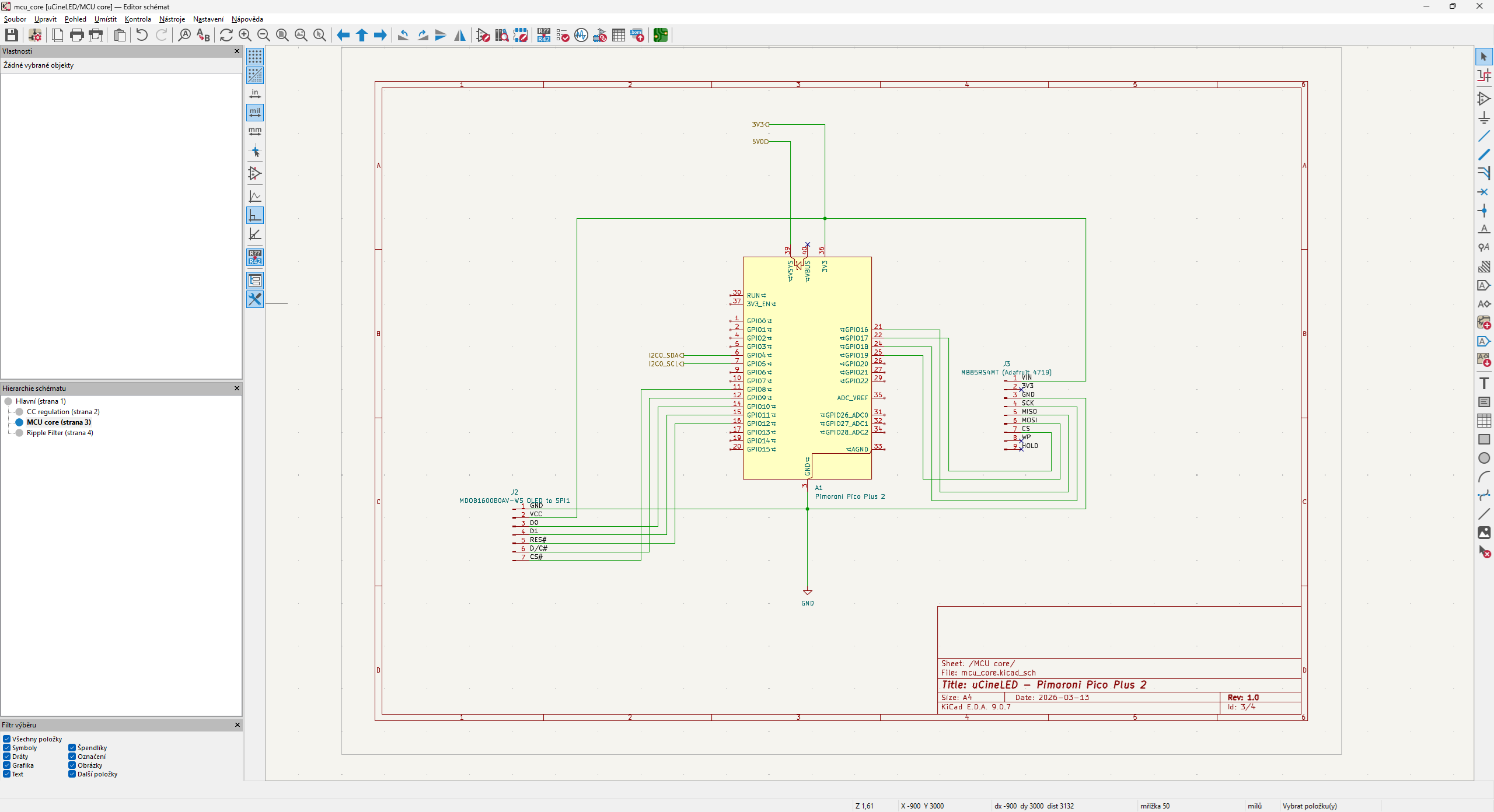Open the Umístit menu
Image resolution: width=1494 pixels, height=812 pixels.
tap(105, 19)
